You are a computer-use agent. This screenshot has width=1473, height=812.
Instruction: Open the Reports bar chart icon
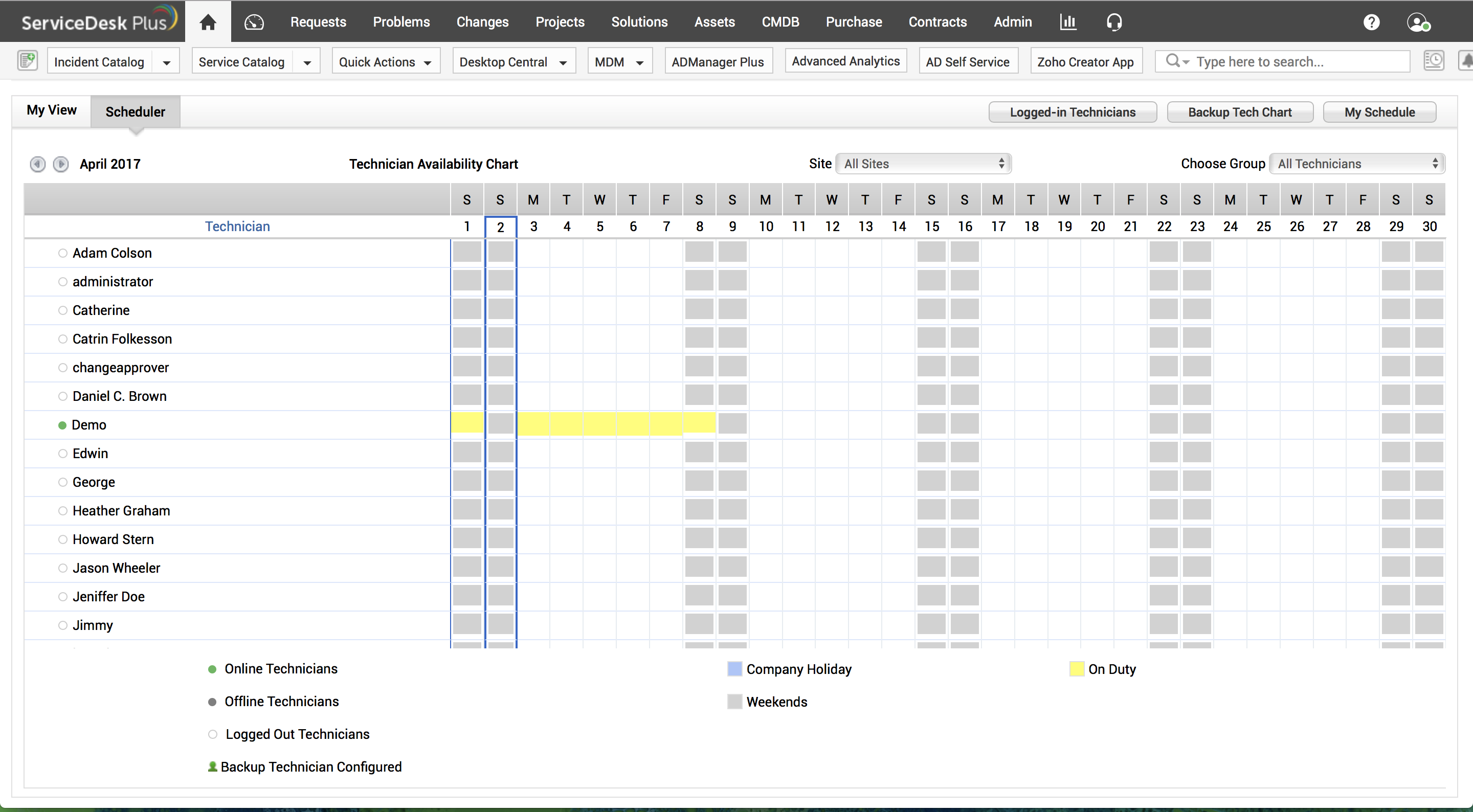pyautogui.click(x=1067, y=21)
